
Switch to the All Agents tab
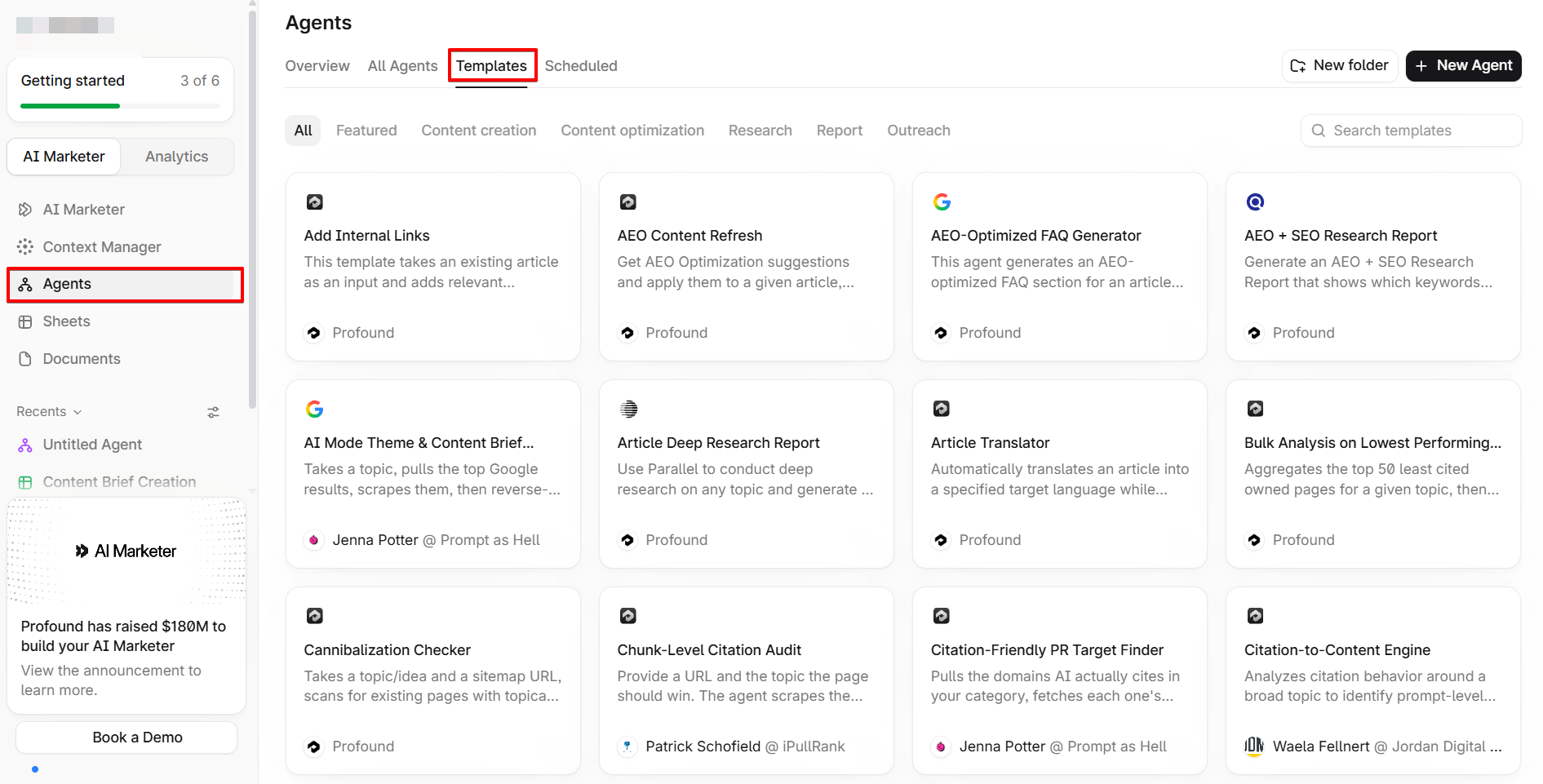click(402, 66)
